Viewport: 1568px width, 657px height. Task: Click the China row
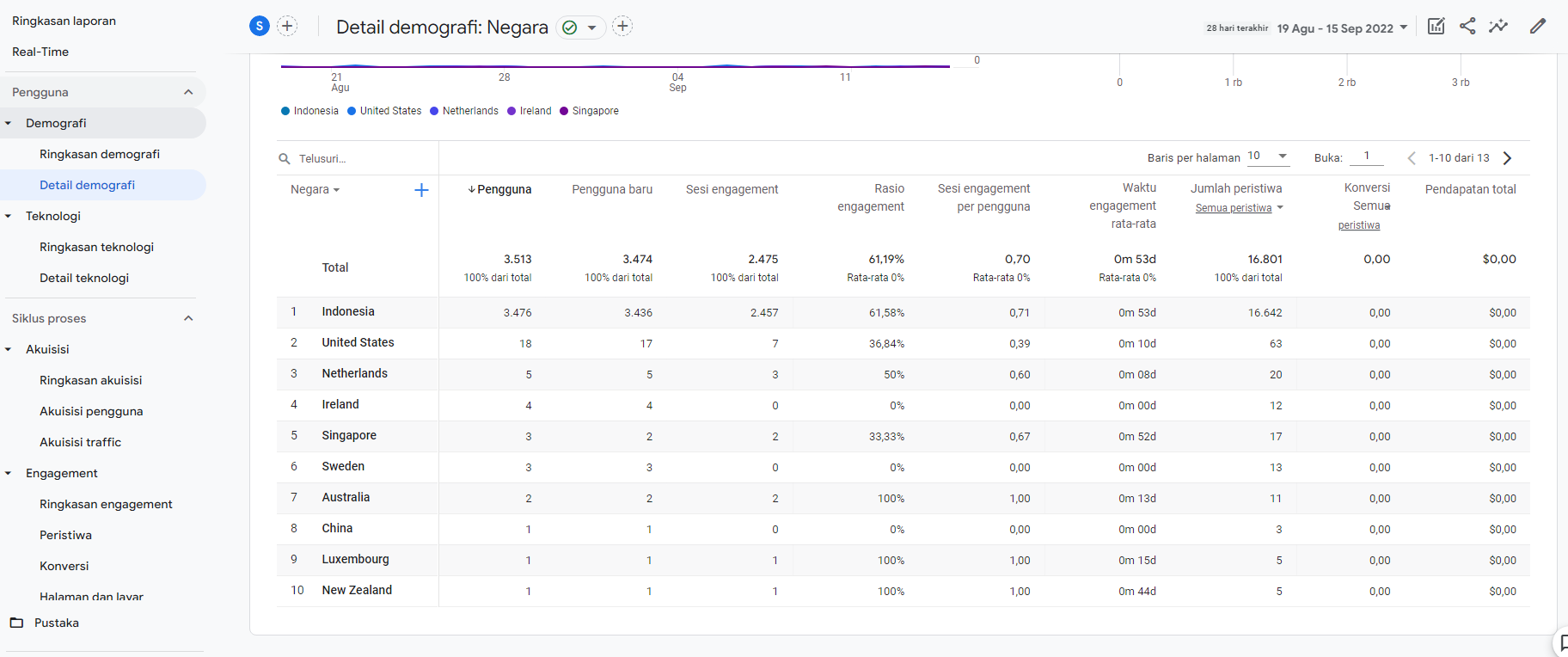(x=903, y=529)
